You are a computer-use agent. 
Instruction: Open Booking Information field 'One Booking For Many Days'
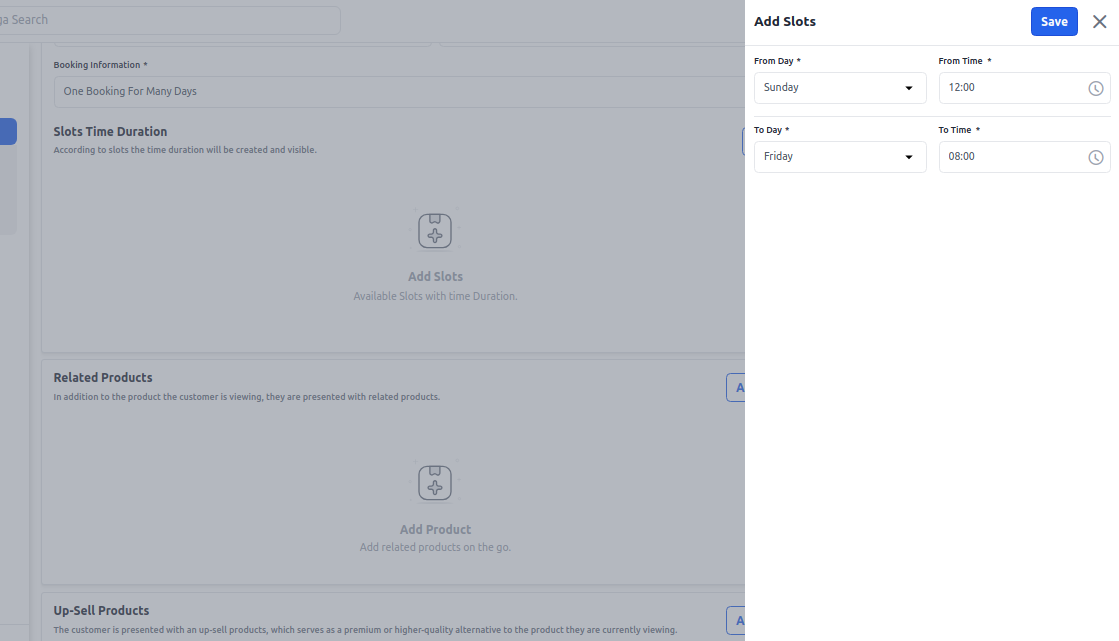(x=400, y=92)
